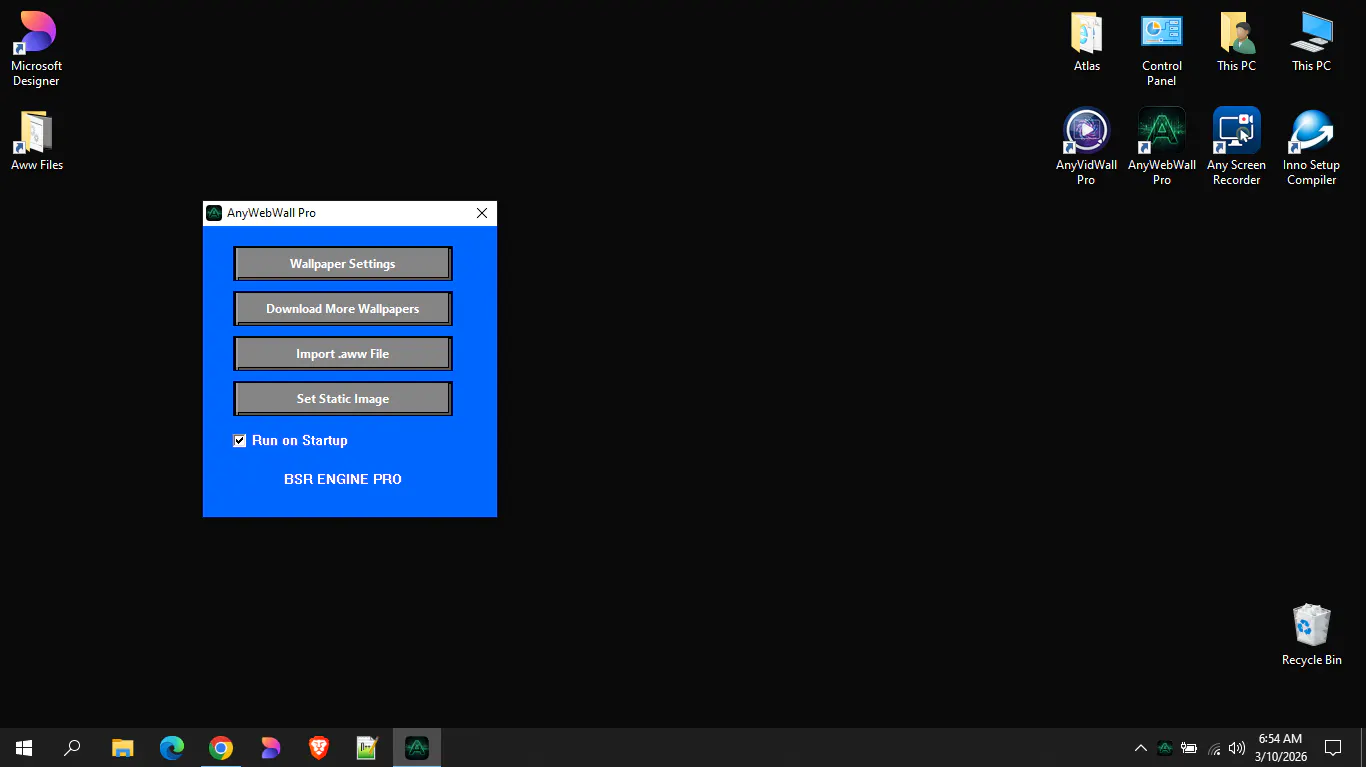Click the BSR ENGINE PRO label
Screen dimensions: 1366x767
(x=343, y=479)
